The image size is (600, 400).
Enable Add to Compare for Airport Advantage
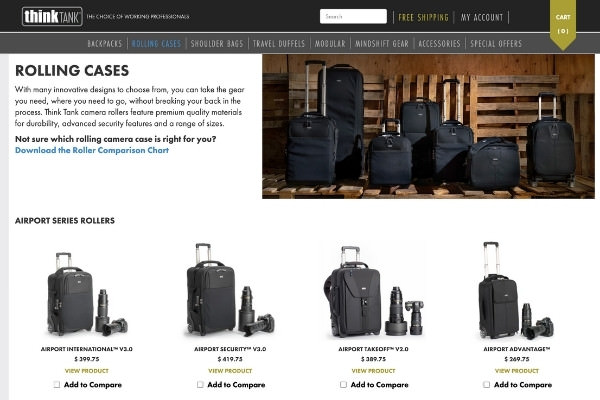pos(486,384)
